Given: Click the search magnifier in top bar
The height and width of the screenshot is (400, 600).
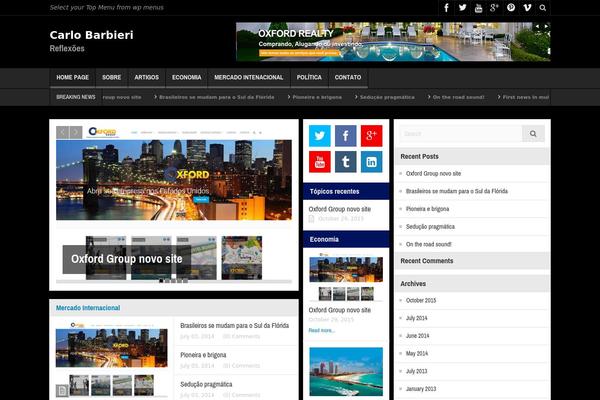Looking at the screenshot, I should pos(543,8).
